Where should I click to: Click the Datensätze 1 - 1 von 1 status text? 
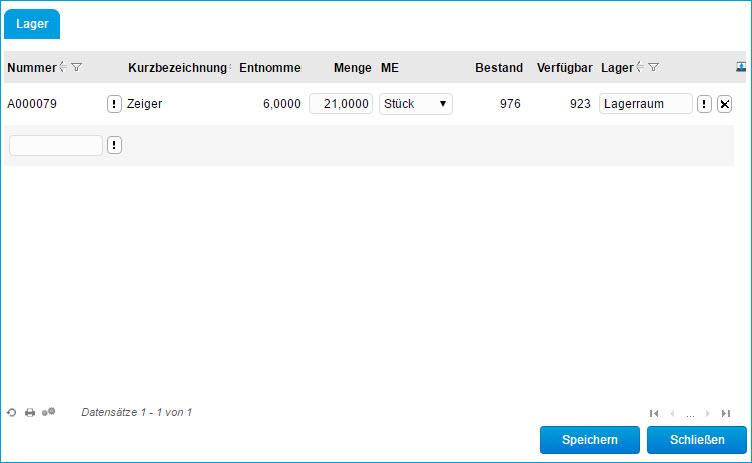[137, 412]
